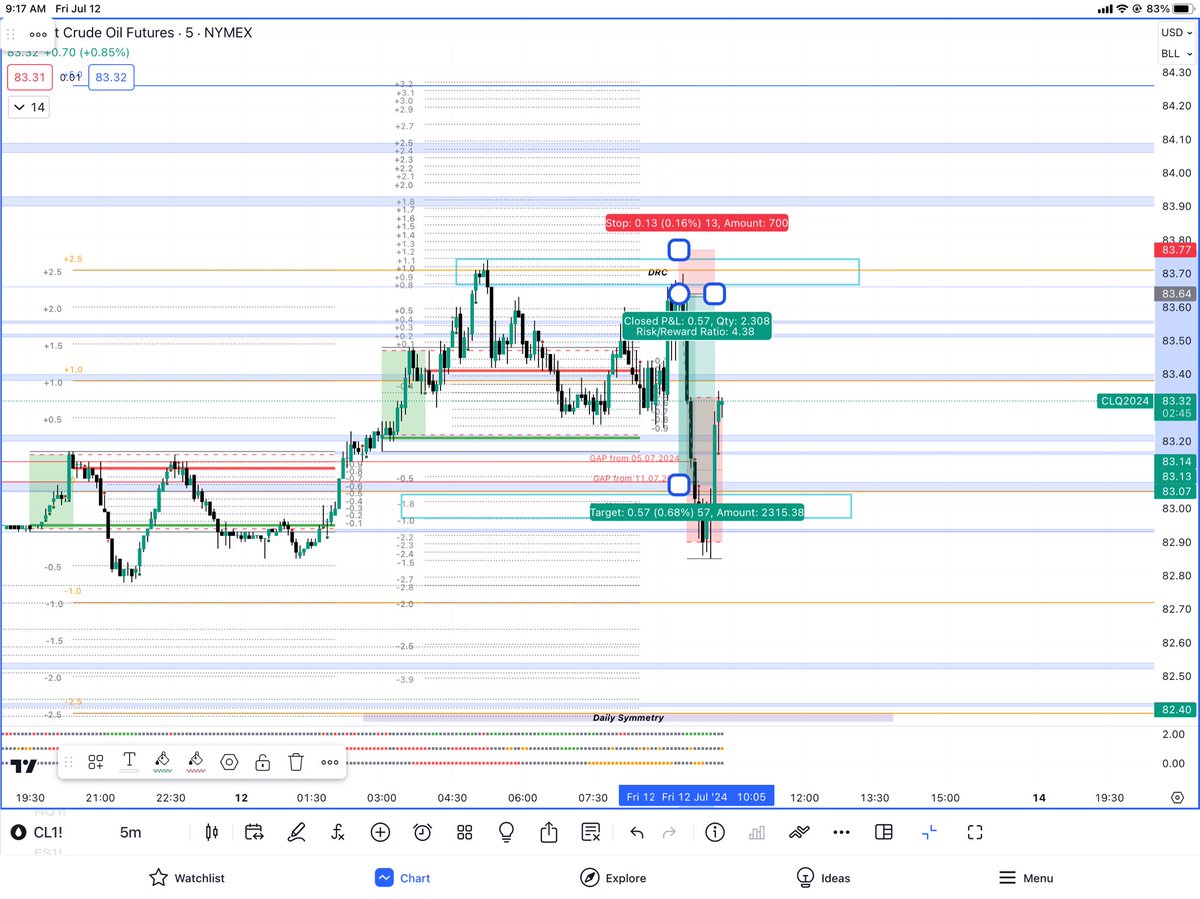Open the symbol info circle icon
Screen dimensions: 1200x899
pyautogui.click(x=715, y=832)
